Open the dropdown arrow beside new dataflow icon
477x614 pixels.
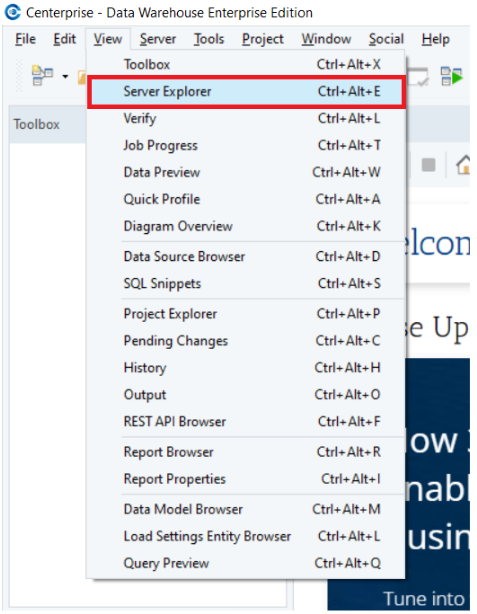[x=65, y=76]
